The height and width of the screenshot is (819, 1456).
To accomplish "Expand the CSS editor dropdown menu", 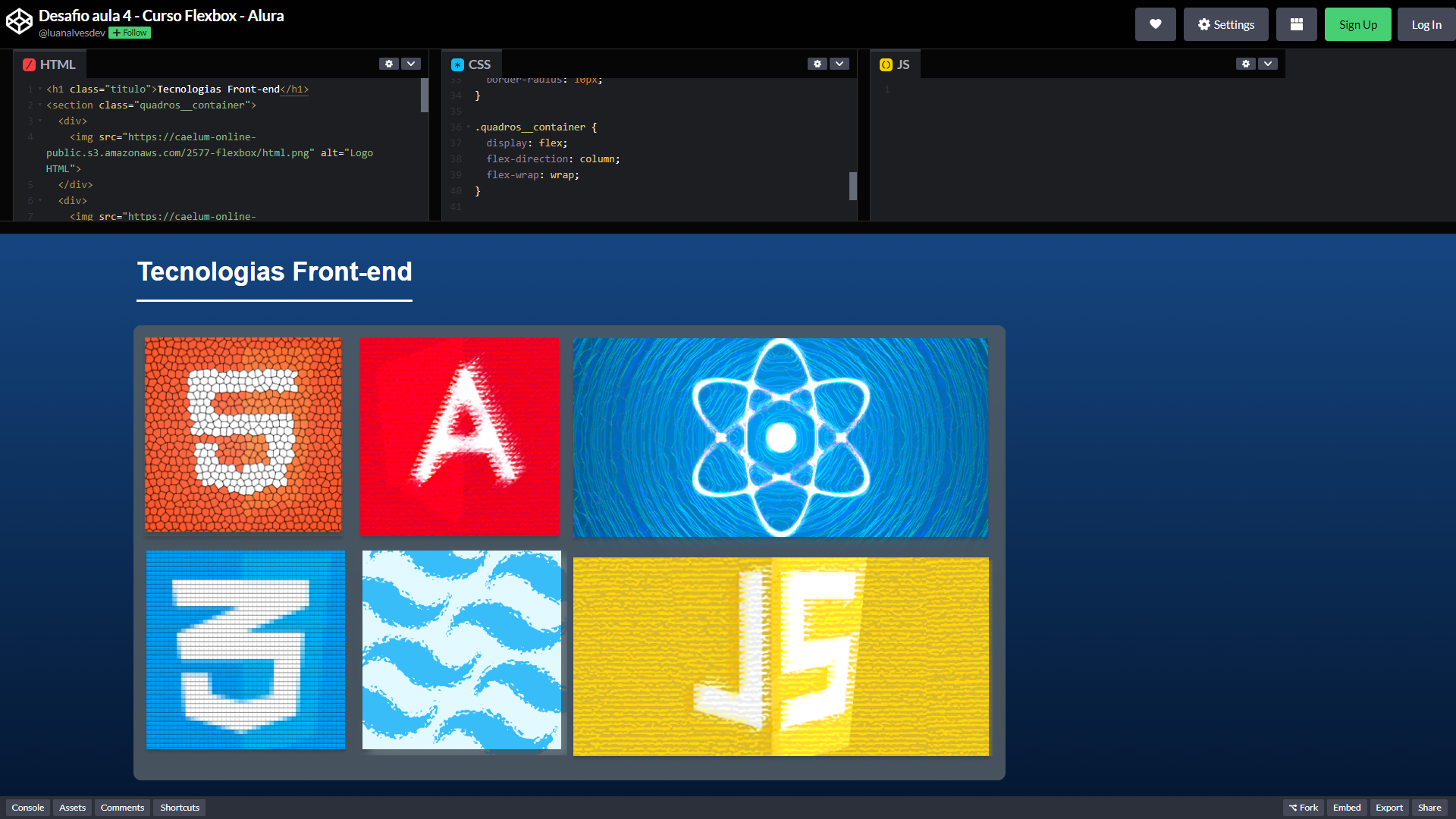I will [x=839, y=64].
